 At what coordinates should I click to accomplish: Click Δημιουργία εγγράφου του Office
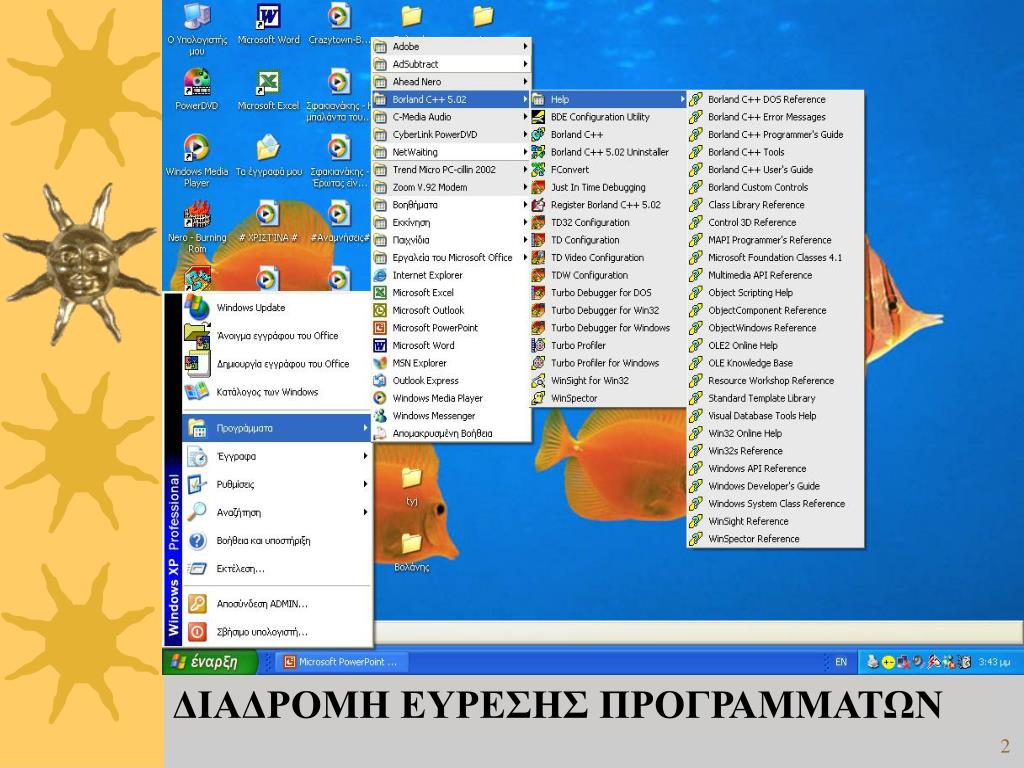[x=278, y=364]
